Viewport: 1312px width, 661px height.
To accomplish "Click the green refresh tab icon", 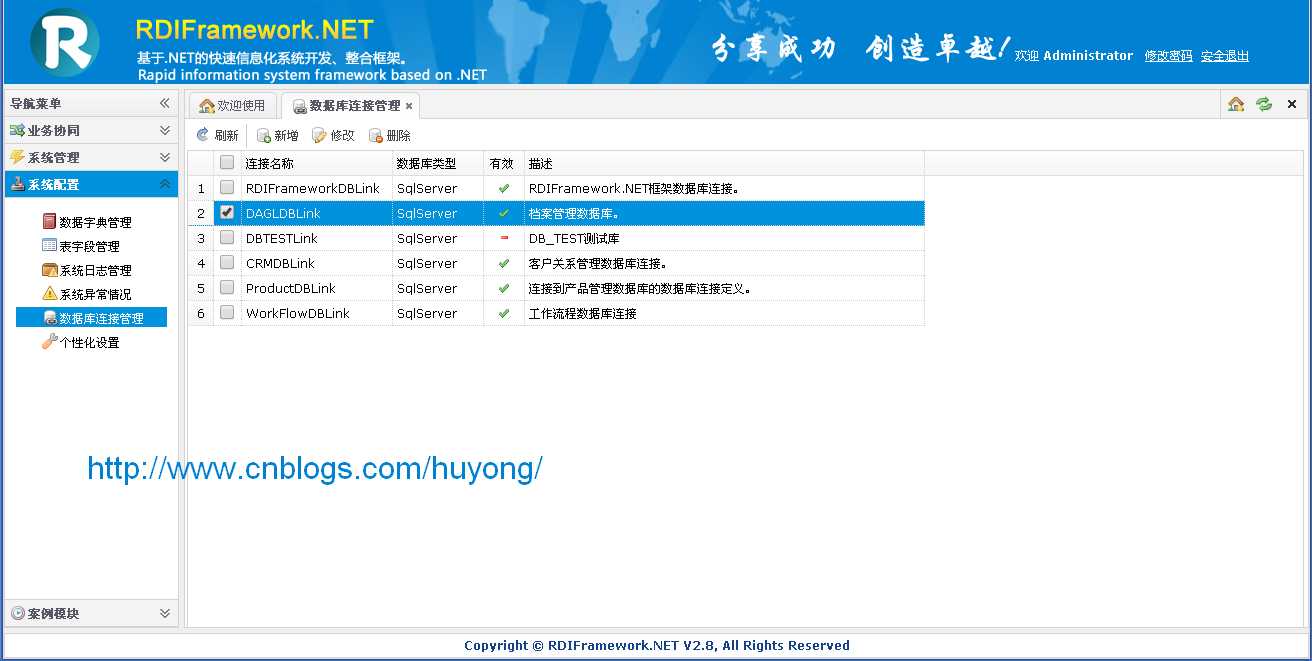I will point(1264,104).
